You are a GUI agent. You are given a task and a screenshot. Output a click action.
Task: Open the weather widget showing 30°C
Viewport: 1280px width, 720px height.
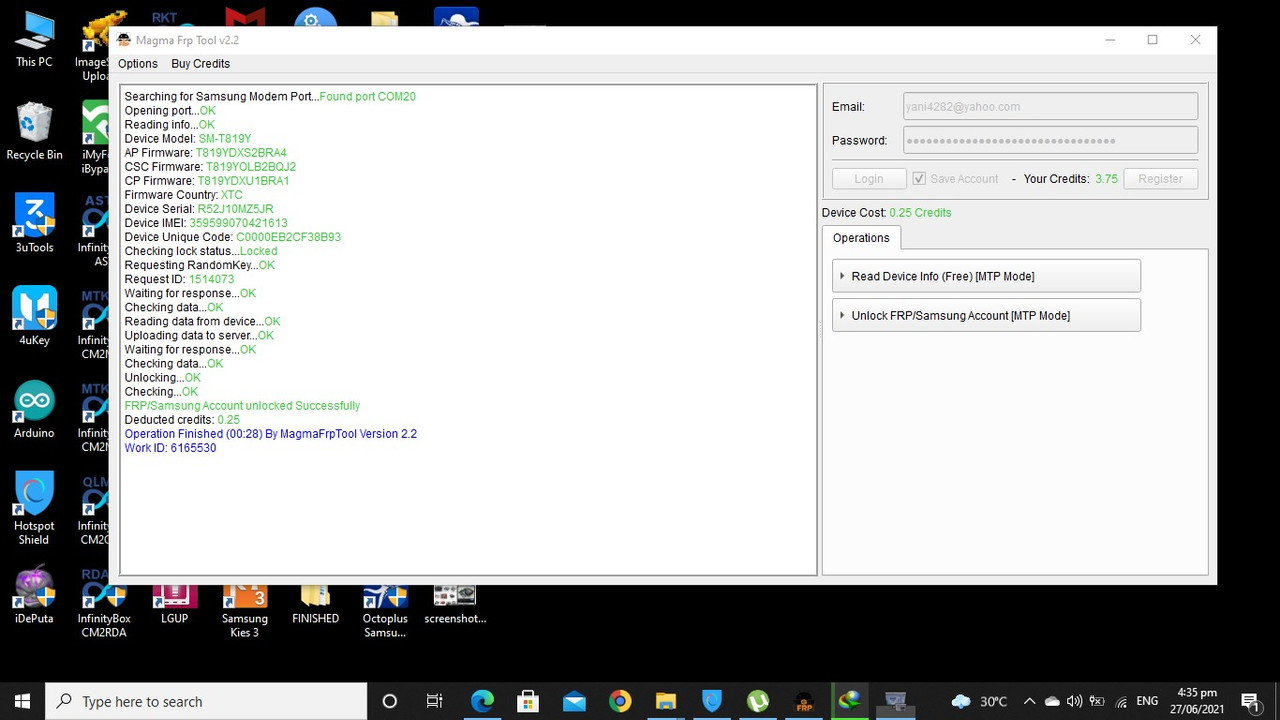[x=980, y=701]
